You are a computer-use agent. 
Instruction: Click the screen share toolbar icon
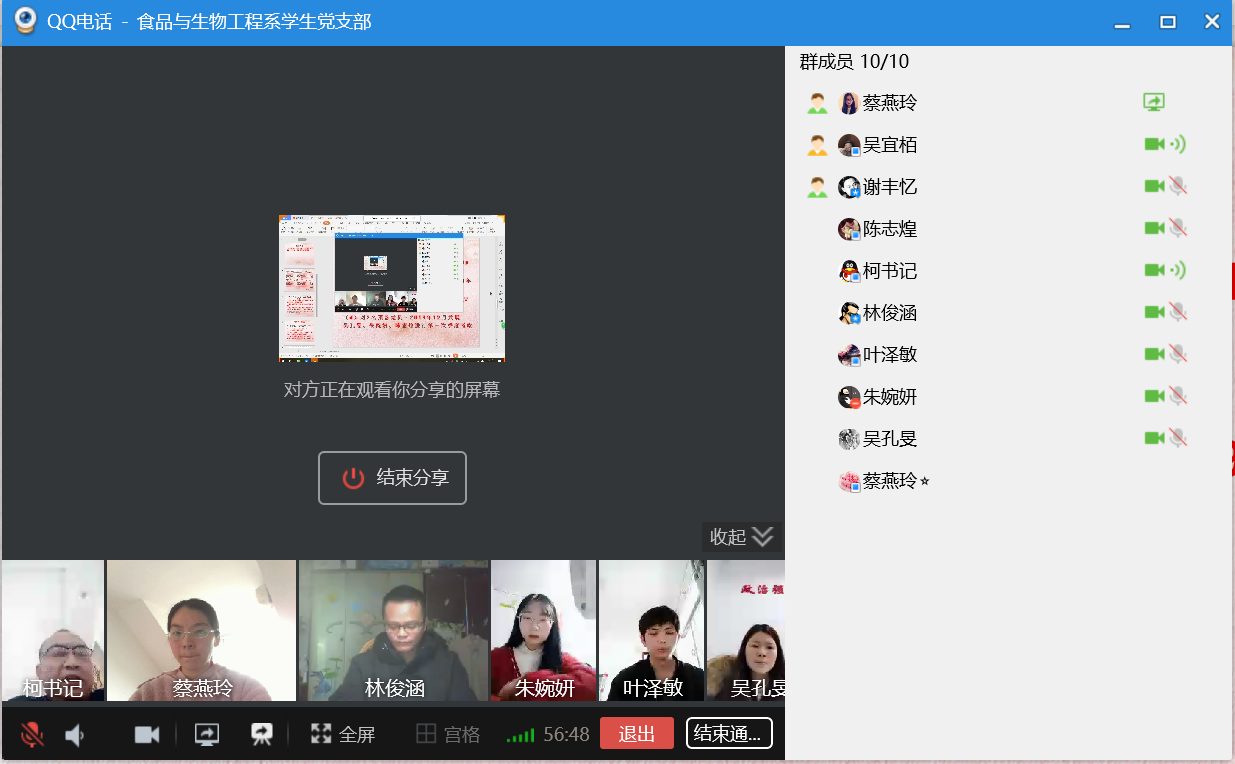(207, 735)
